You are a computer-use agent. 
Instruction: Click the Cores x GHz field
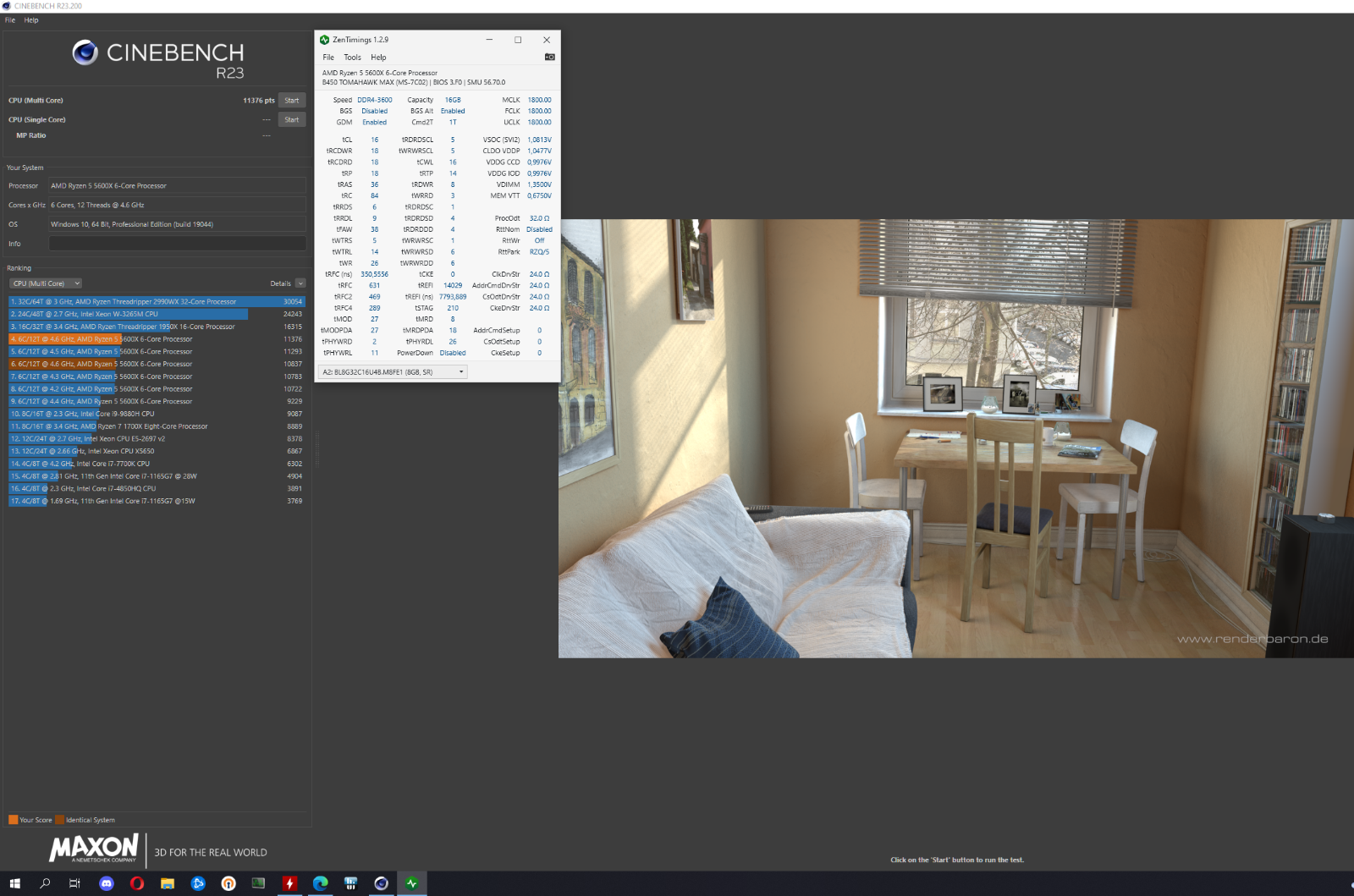pyautogui.click(x=177, y=206)
